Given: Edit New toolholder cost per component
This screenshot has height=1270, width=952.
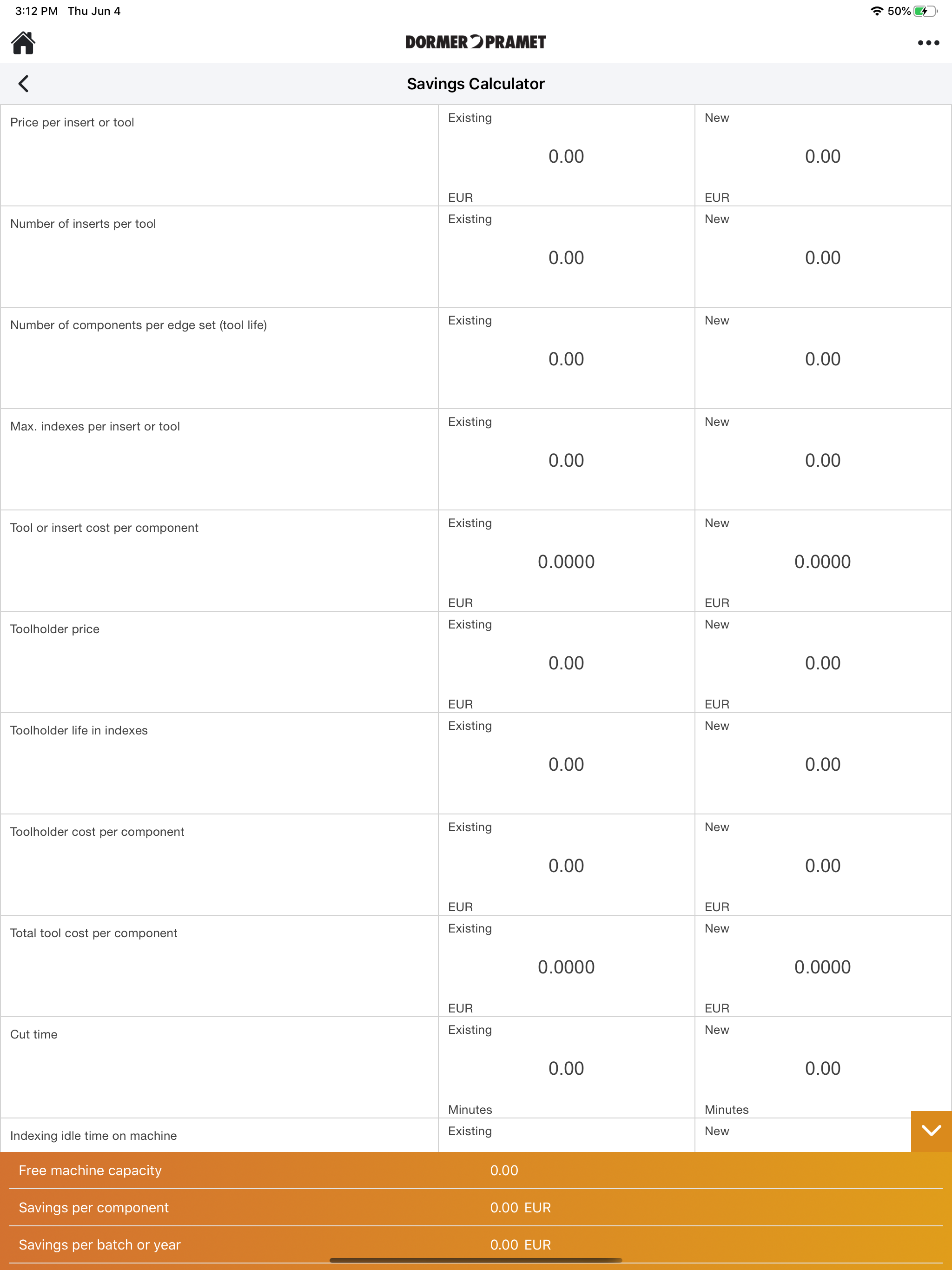Looking at the screenshot, I should click(822, 865).
